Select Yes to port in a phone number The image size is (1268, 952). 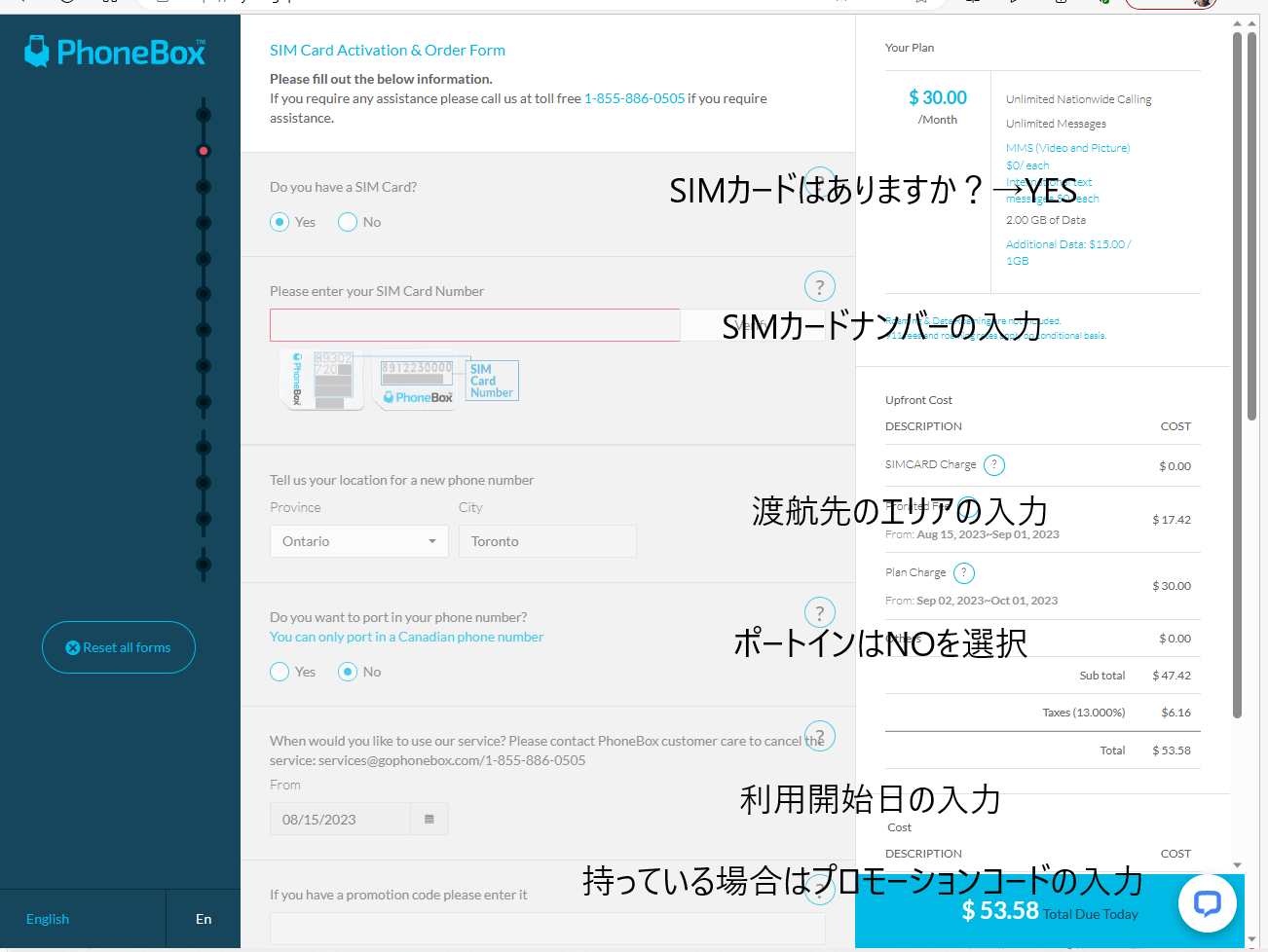point(280,671)
